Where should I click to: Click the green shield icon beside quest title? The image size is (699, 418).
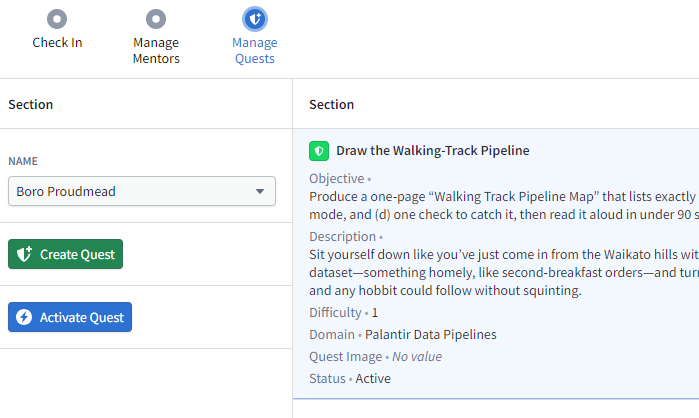tap(319, 151)
